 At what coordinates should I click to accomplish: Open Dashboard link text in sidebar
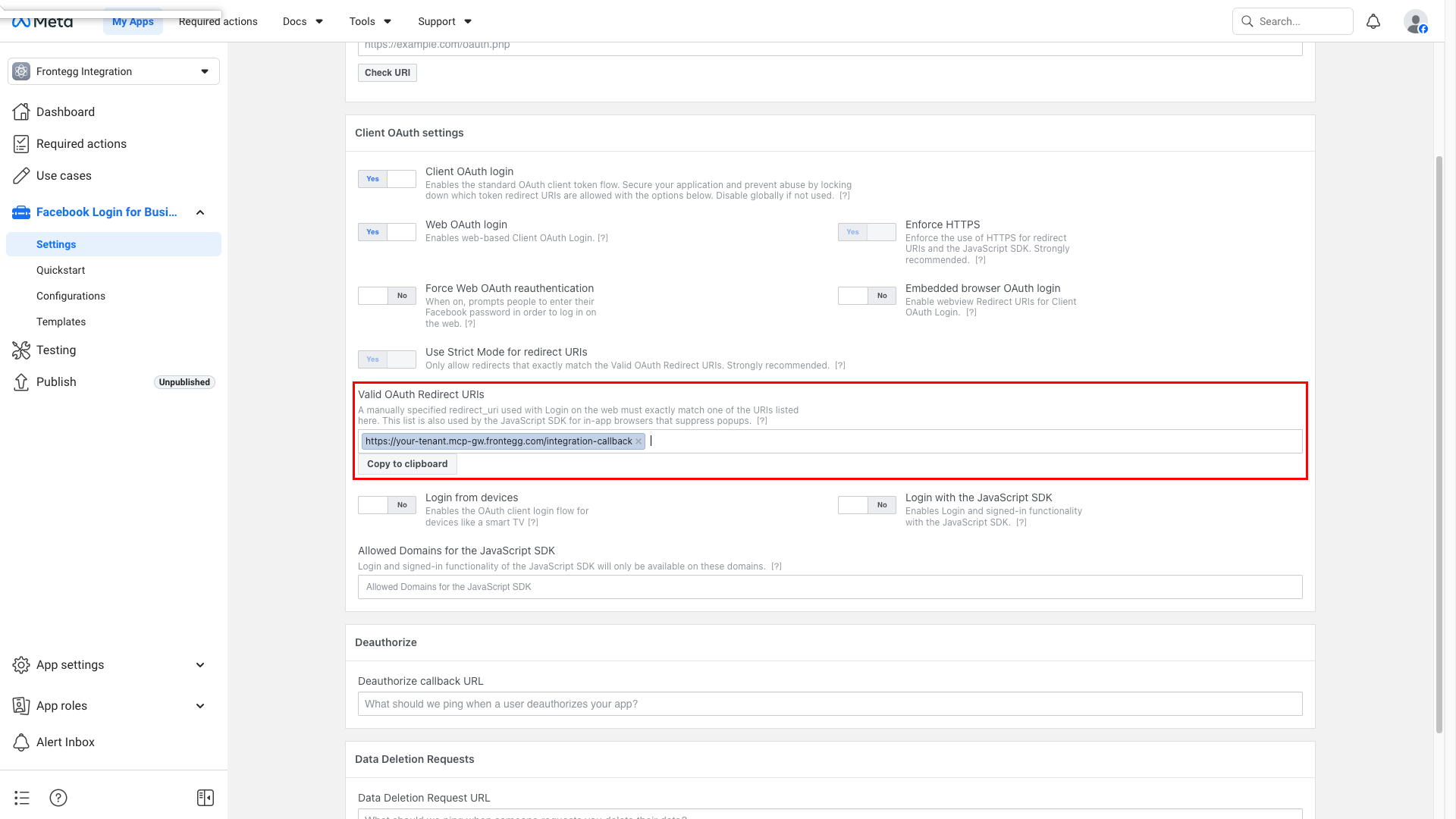pyautogui.click(x=65, y=112)
